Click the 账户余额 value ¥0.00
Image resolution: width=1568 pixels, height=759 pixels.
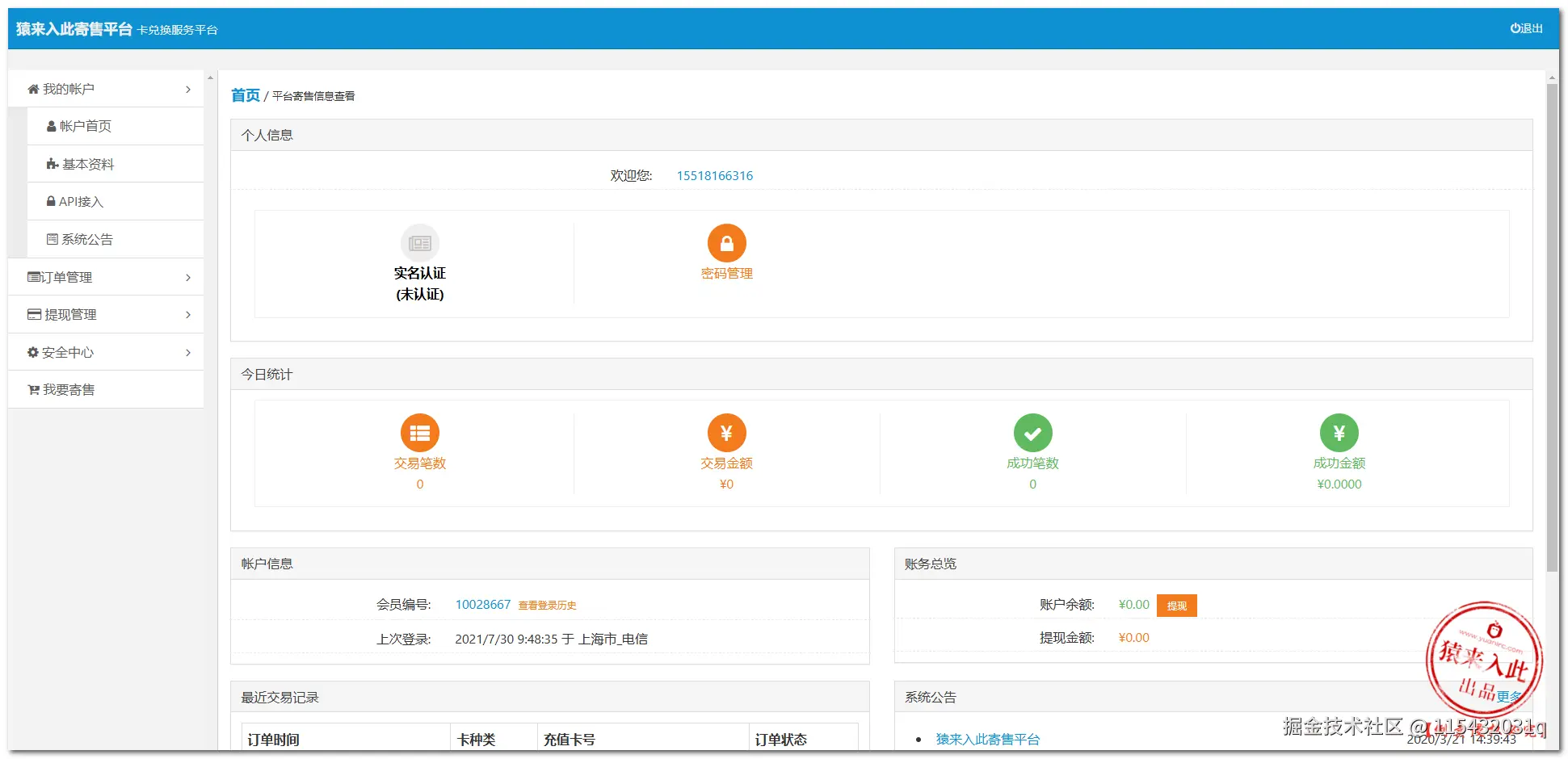(1134, 605)
